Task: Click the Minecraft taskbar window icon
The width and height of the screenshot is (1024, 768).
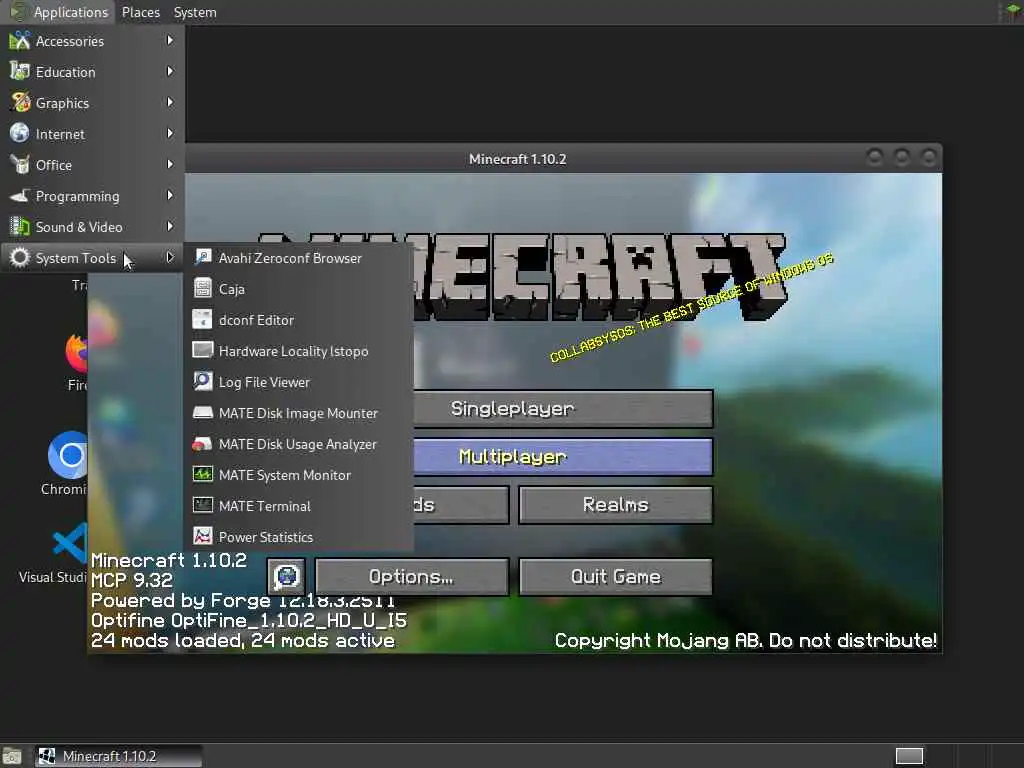Action: click(46, 756)
